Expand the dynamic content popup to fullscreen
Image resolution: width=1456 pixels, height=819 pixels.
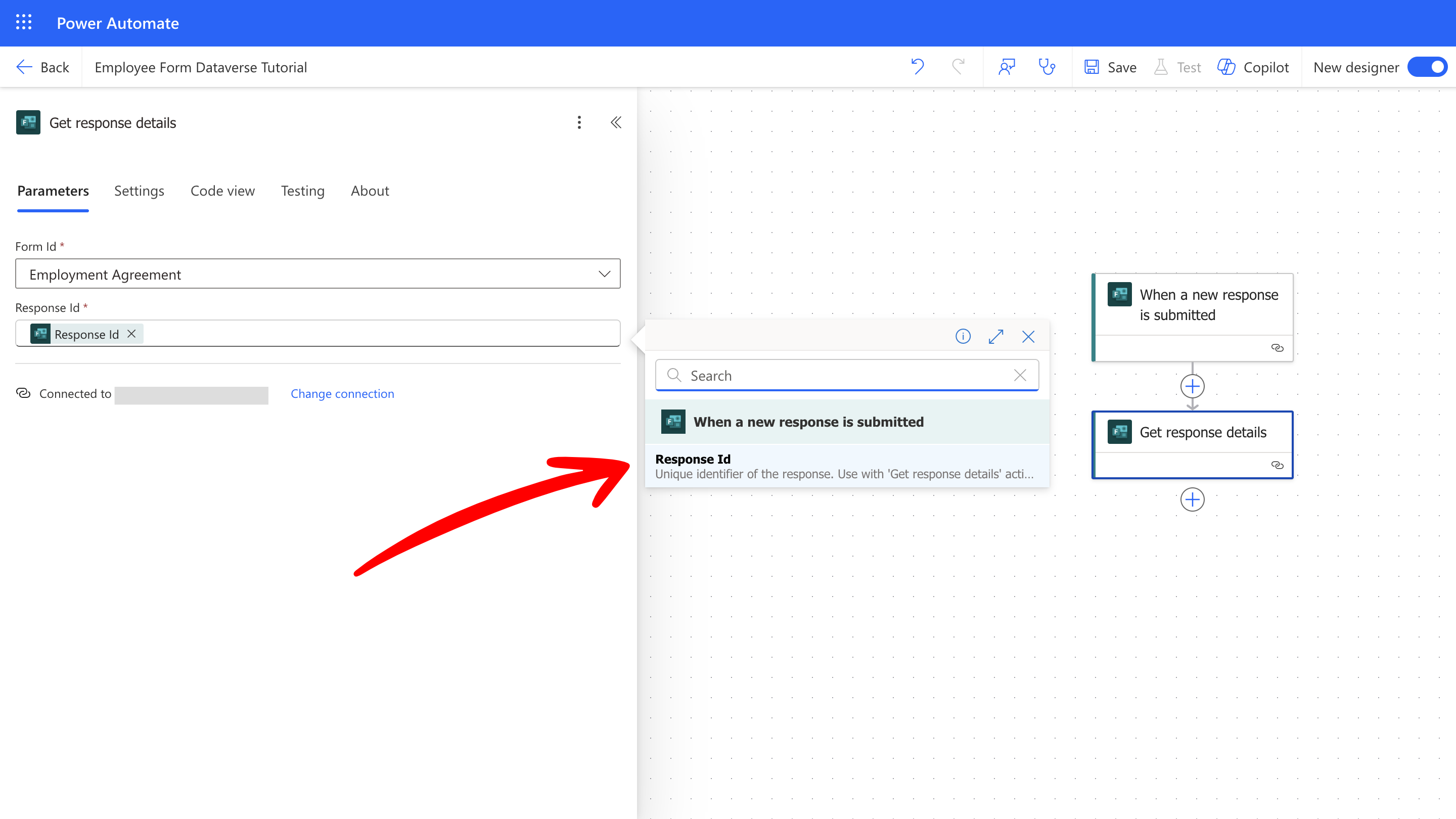pyautogui.click(x=996, y=336)
